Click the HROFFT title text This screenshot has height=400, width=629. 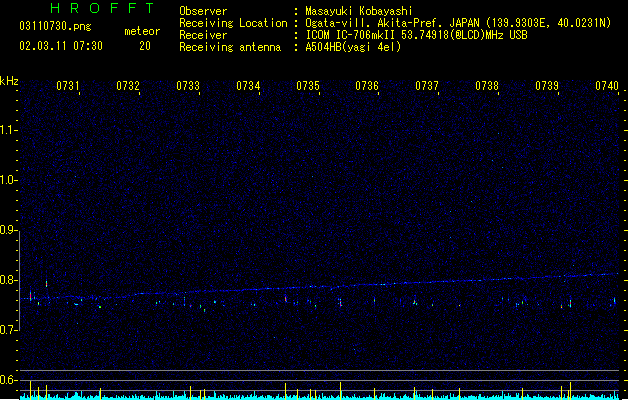102,8
